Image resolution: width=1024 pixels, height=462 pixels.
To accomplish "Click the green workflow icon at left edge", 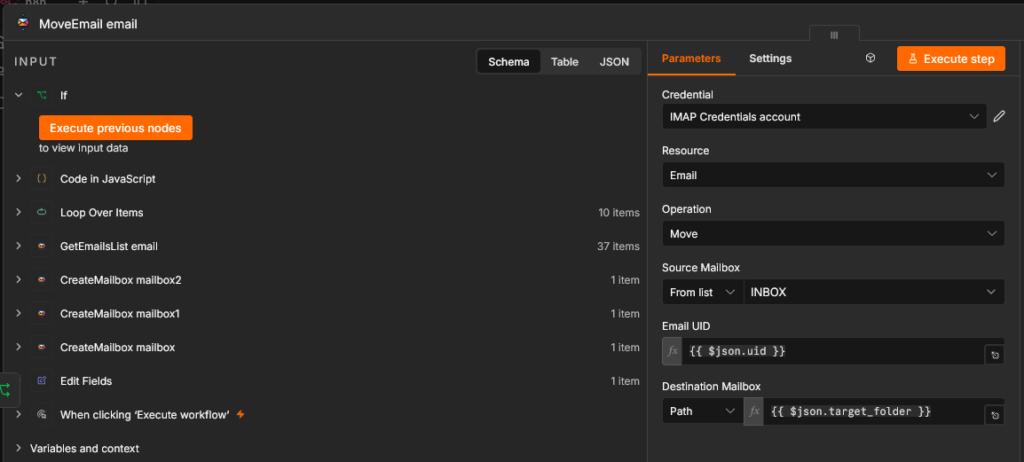I will [6, 390].
